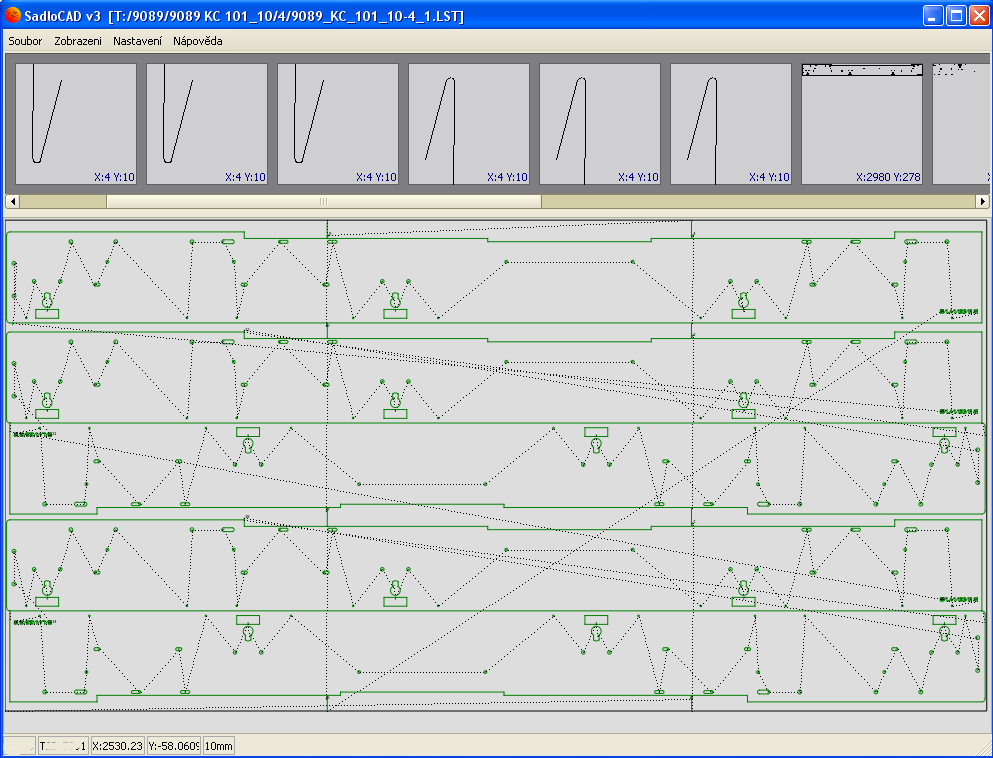This screenshot has height=758, width=993.
Task: Minimize the SadloCAD window
Action: (933, 15)
